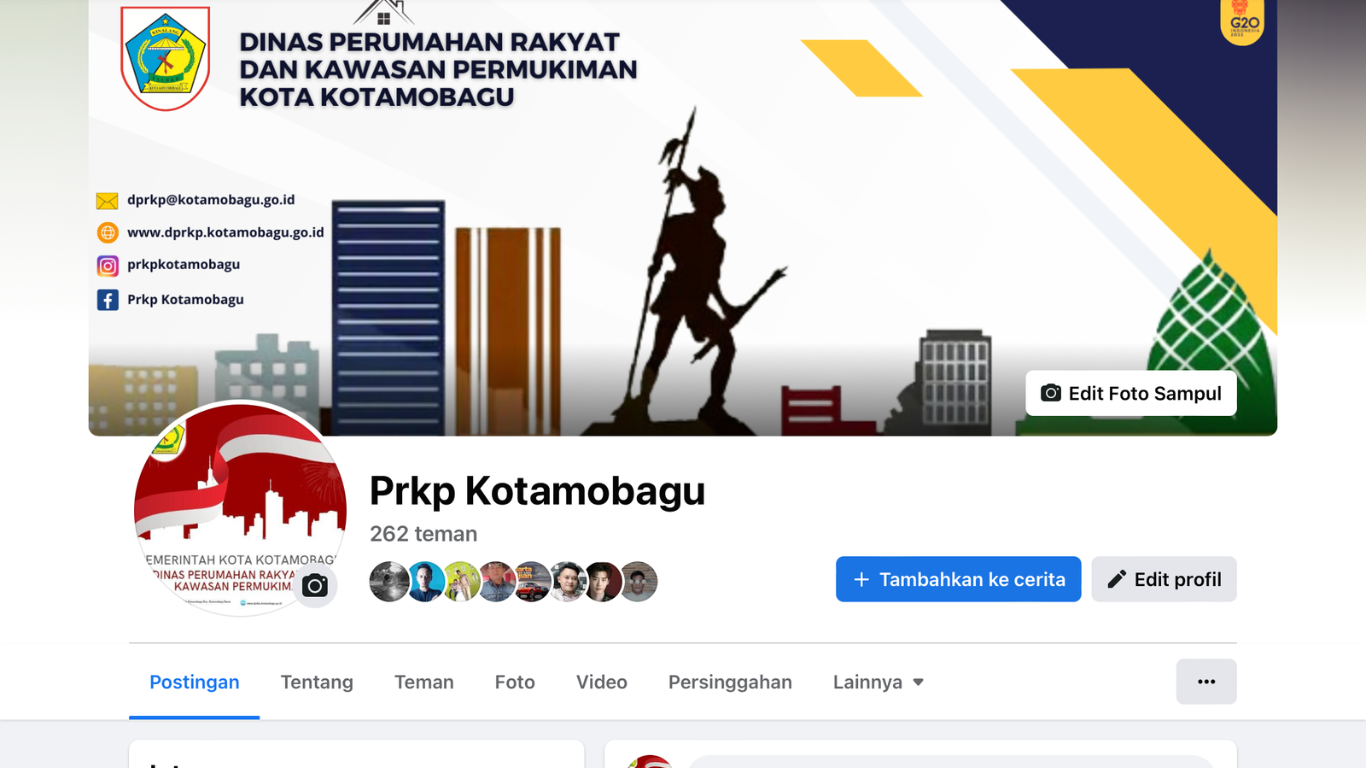
Task: Click the Facebook icon in cover photo
Action: (108, 300)
